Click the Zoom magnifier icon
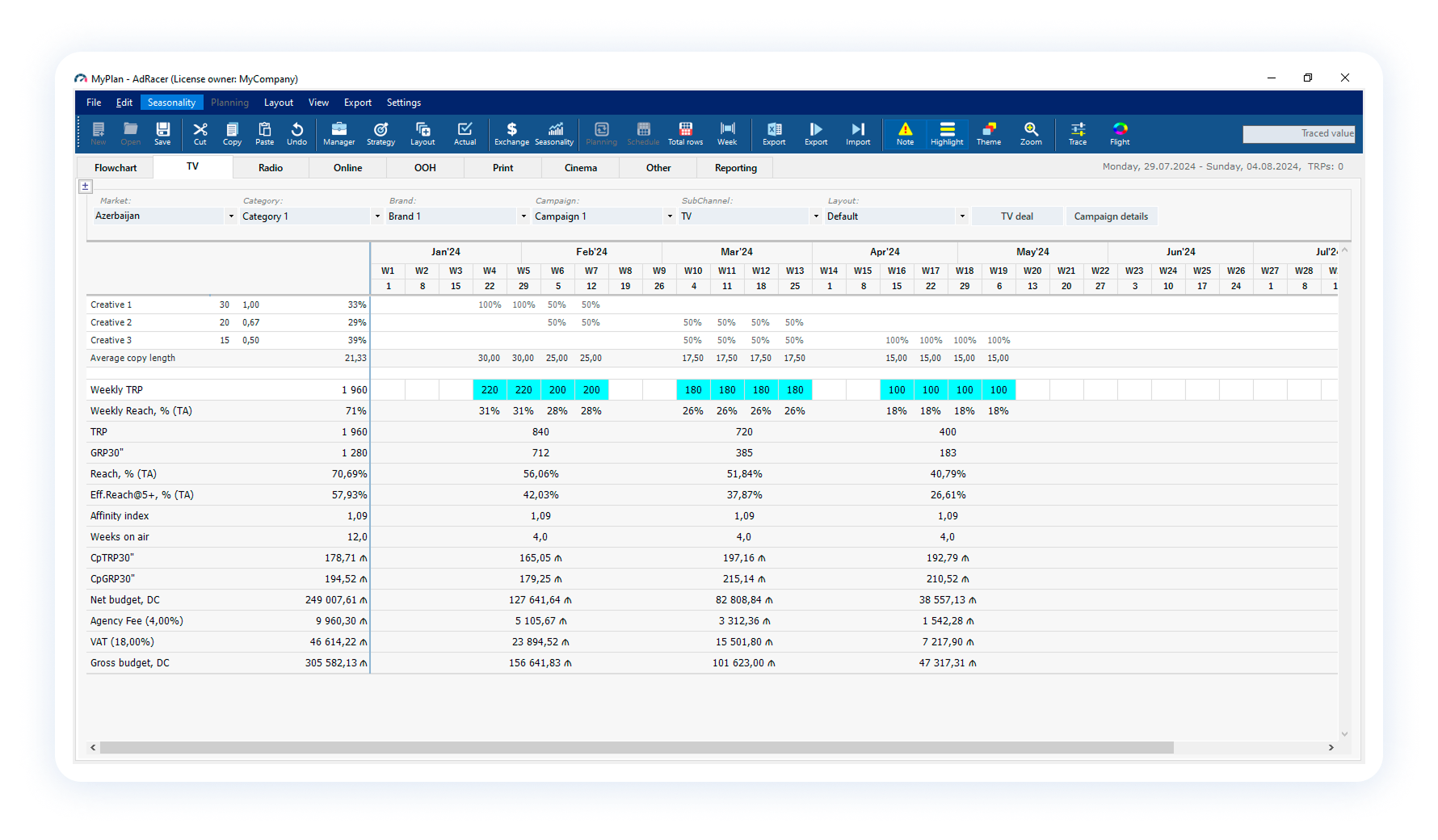Viewport: 1438px width, 840px height. tap(1031, 133)
